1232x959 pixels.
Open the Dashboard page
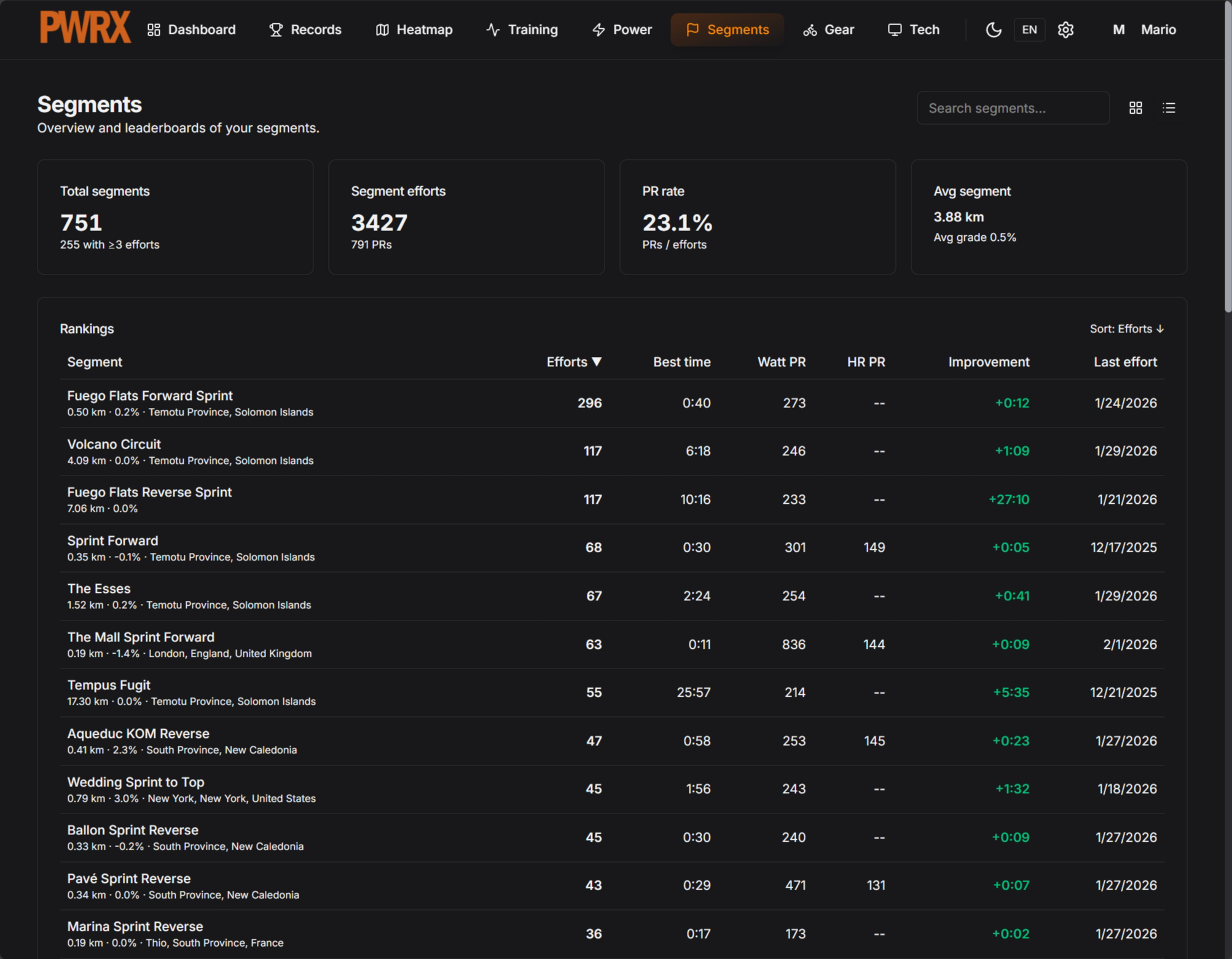192,29
